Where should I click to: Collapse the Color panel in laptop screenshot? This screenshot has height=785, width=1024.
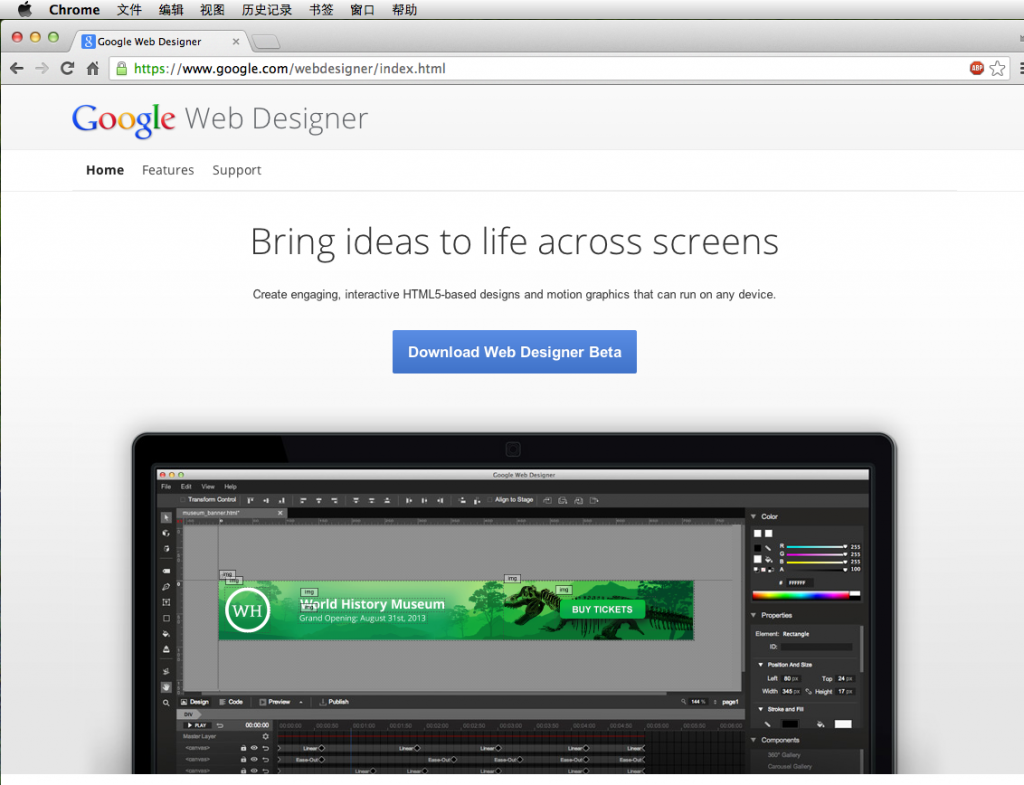[x=754, y=517]
